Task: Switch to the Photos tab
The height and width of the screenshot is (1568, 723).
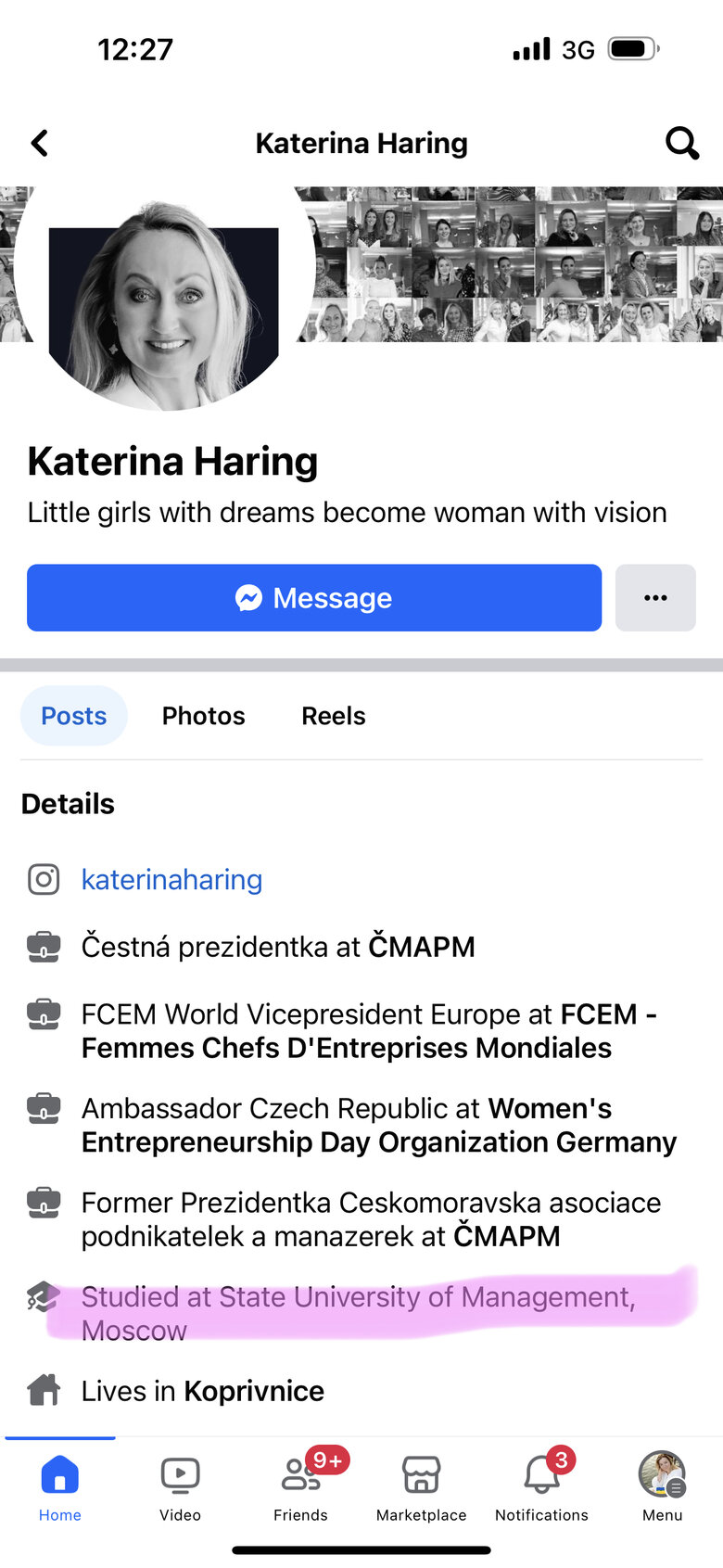Action: [204, 716]
